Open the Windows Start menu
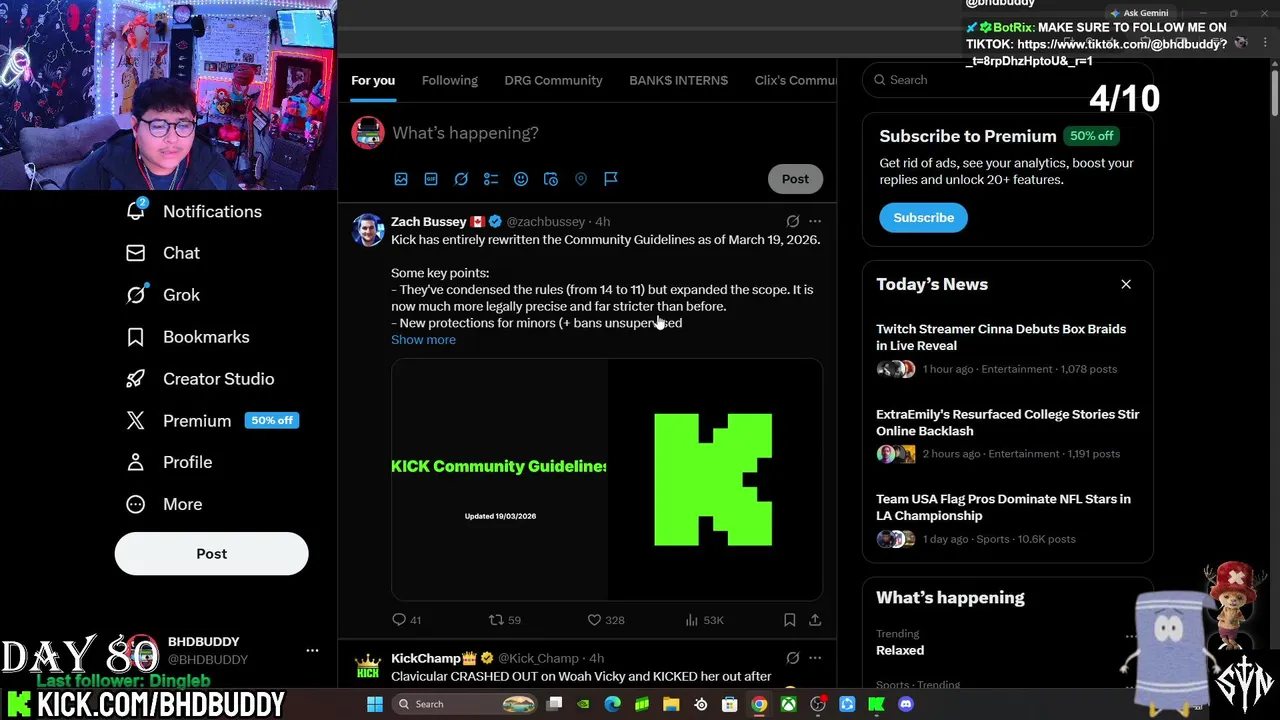1280x720 pixels. click(374, 704)
